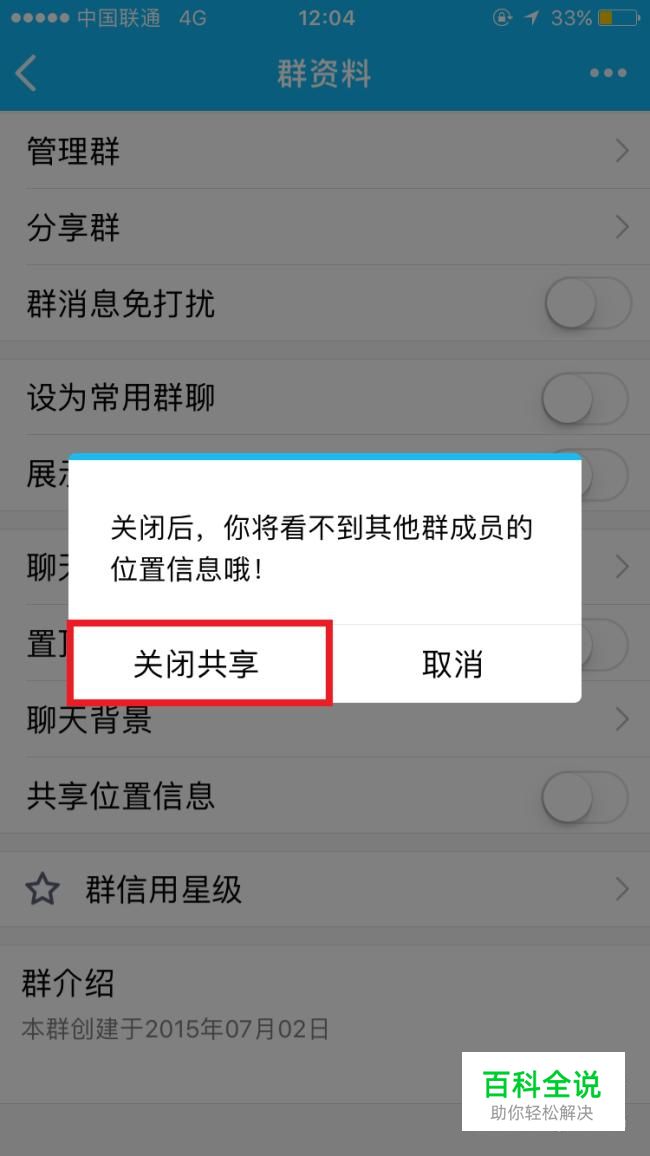This screenshot has height=1156, width=650.
Task: Select the 管理群 menu entry
Action: [325, 151]
